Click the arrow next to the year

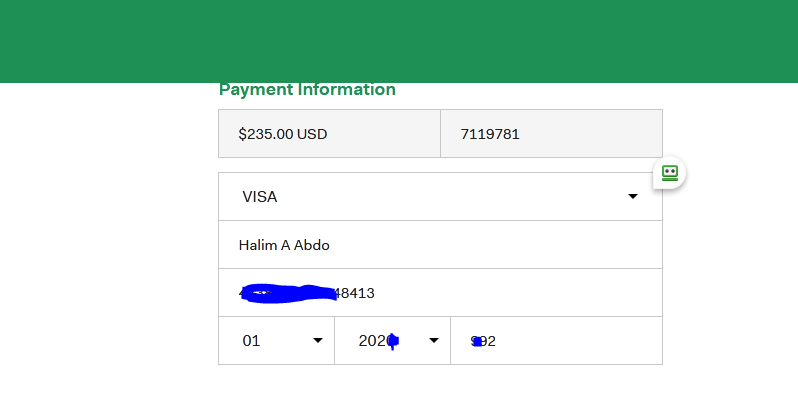(x=434, y=341)
